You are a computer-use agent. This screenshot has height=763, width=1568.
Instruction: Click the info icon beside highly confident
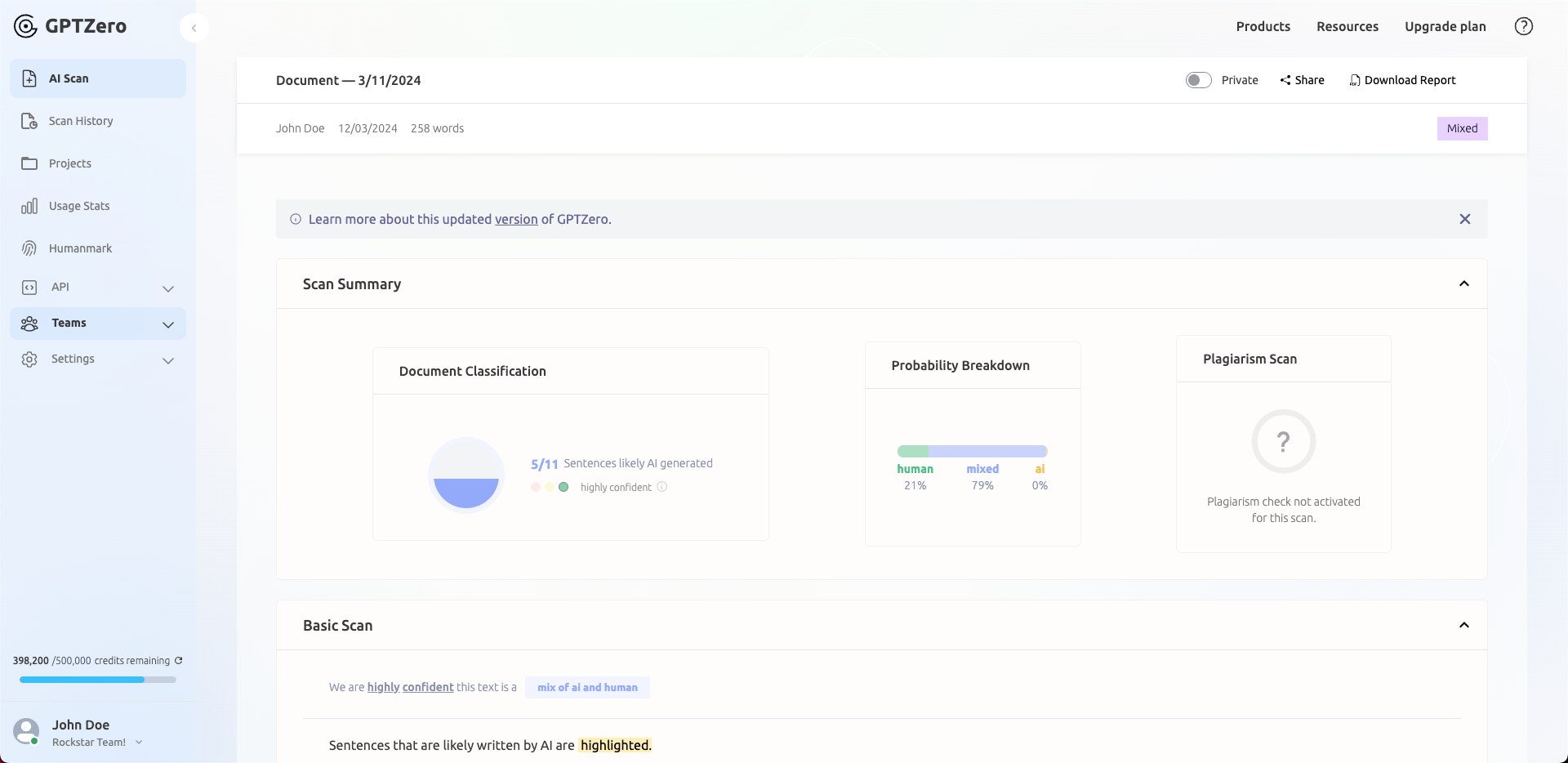point(662,487)
